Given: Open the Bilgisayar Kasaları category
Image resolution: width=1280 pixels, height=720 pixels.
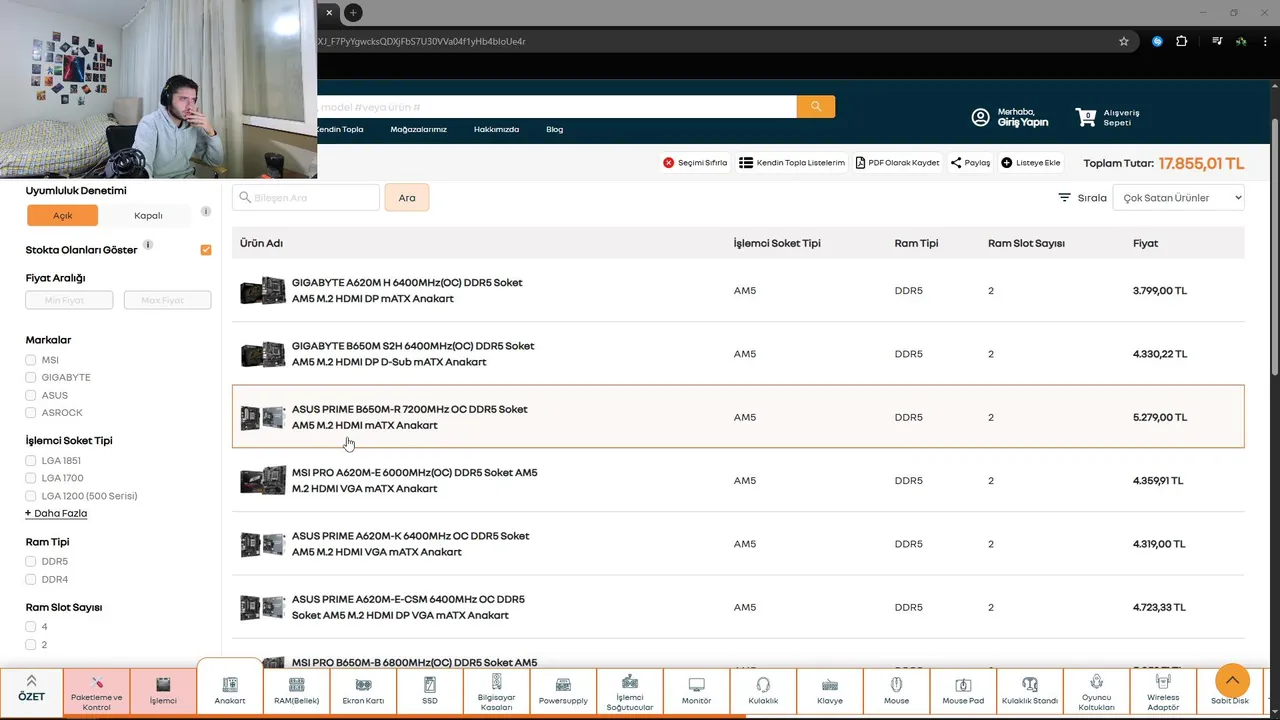Looking at the screenshot, I should point(496,692).
